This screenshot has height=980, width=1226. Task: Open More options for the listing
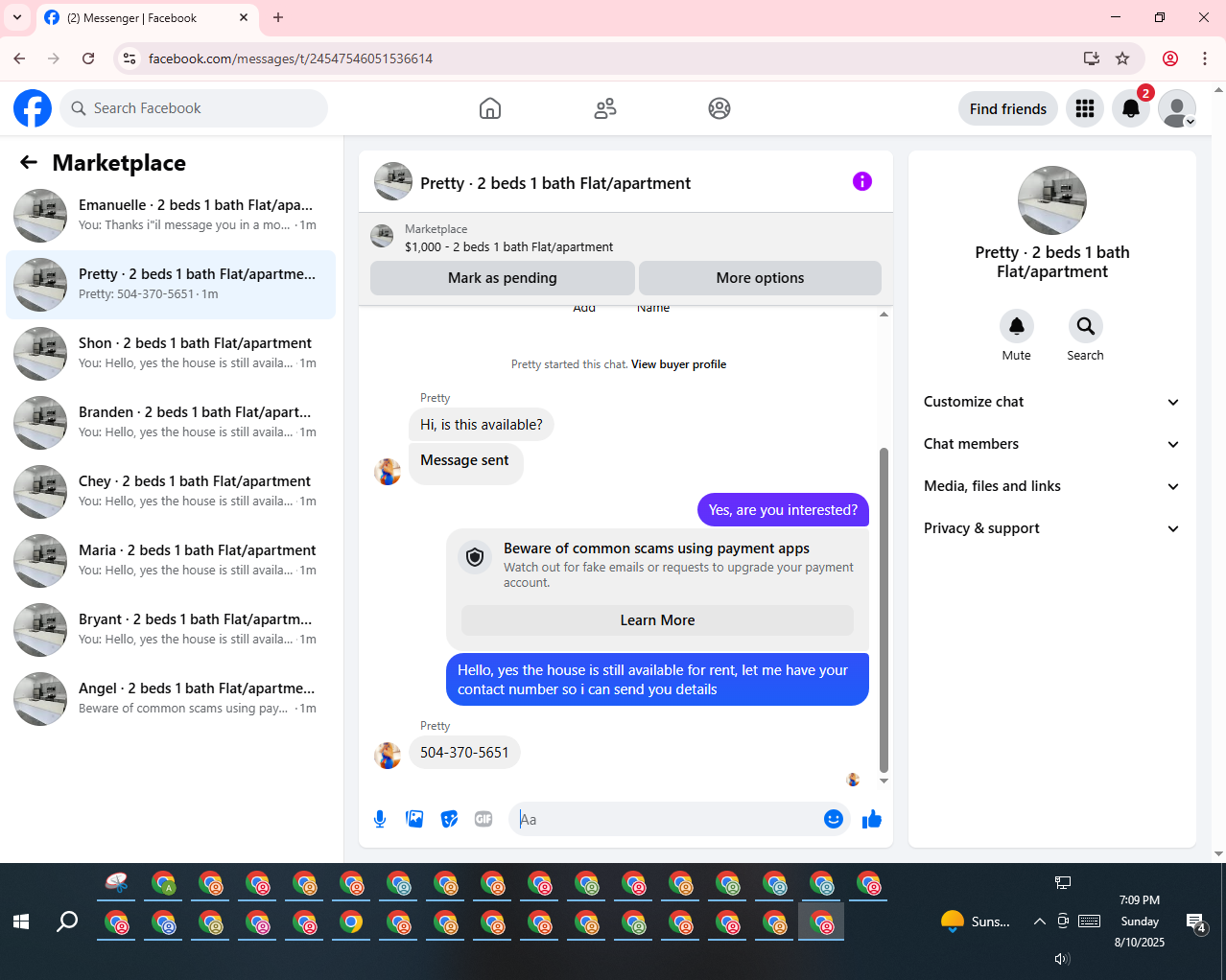760,278
